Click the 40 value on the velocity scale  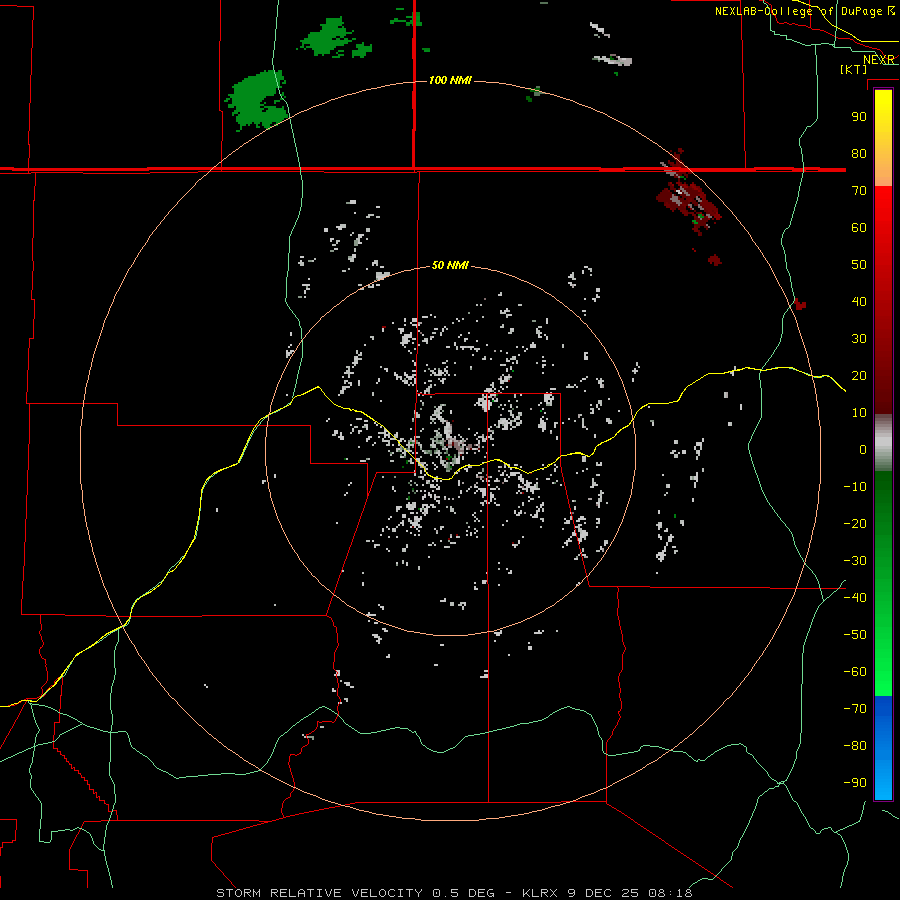coord(859,302)
